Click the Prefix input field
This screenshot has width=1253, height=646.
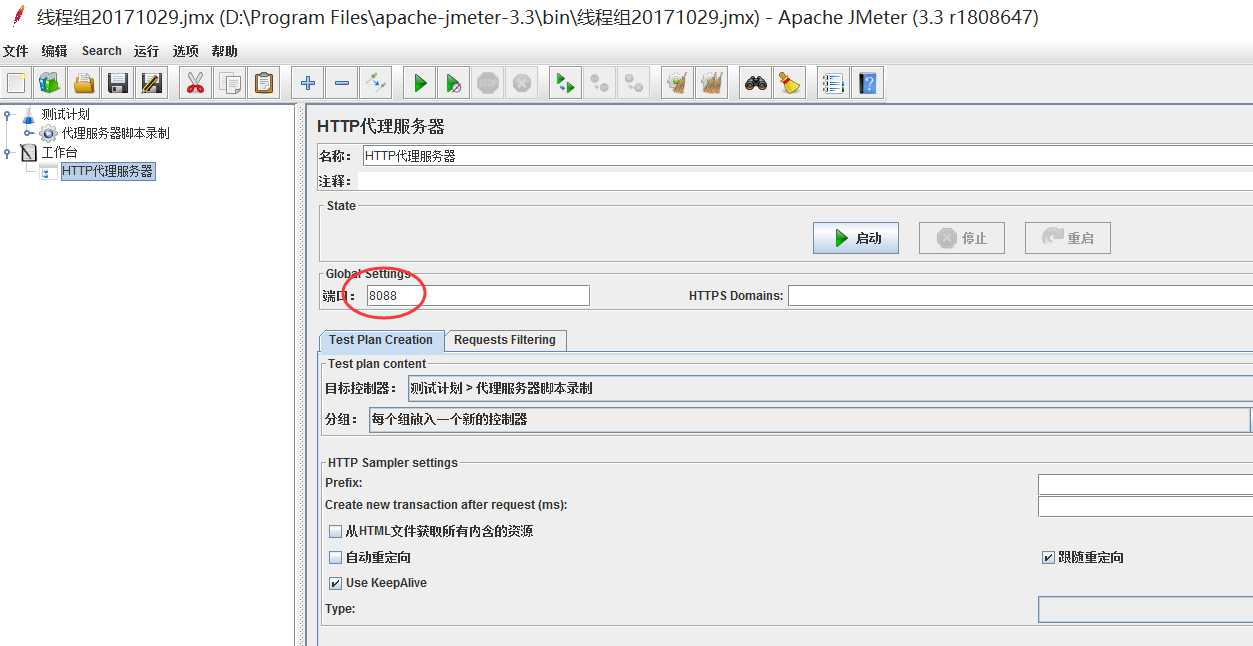1145,484
